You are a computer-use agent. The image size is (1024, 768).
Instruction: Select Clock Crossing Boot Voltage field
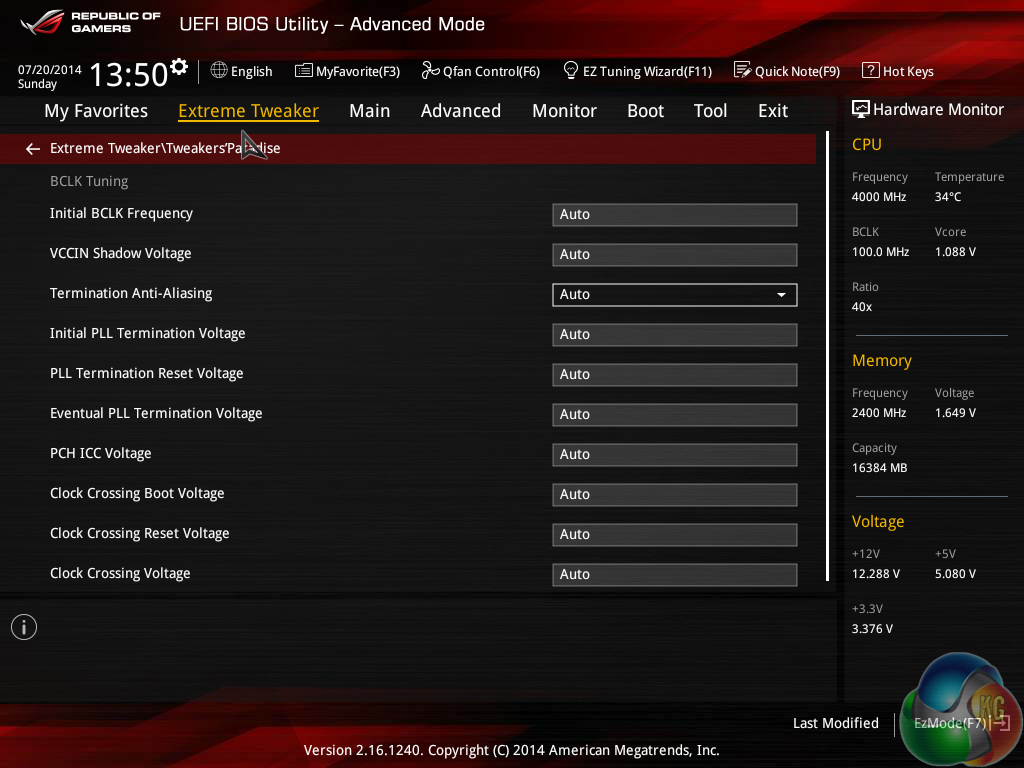[x=675, y=494]
